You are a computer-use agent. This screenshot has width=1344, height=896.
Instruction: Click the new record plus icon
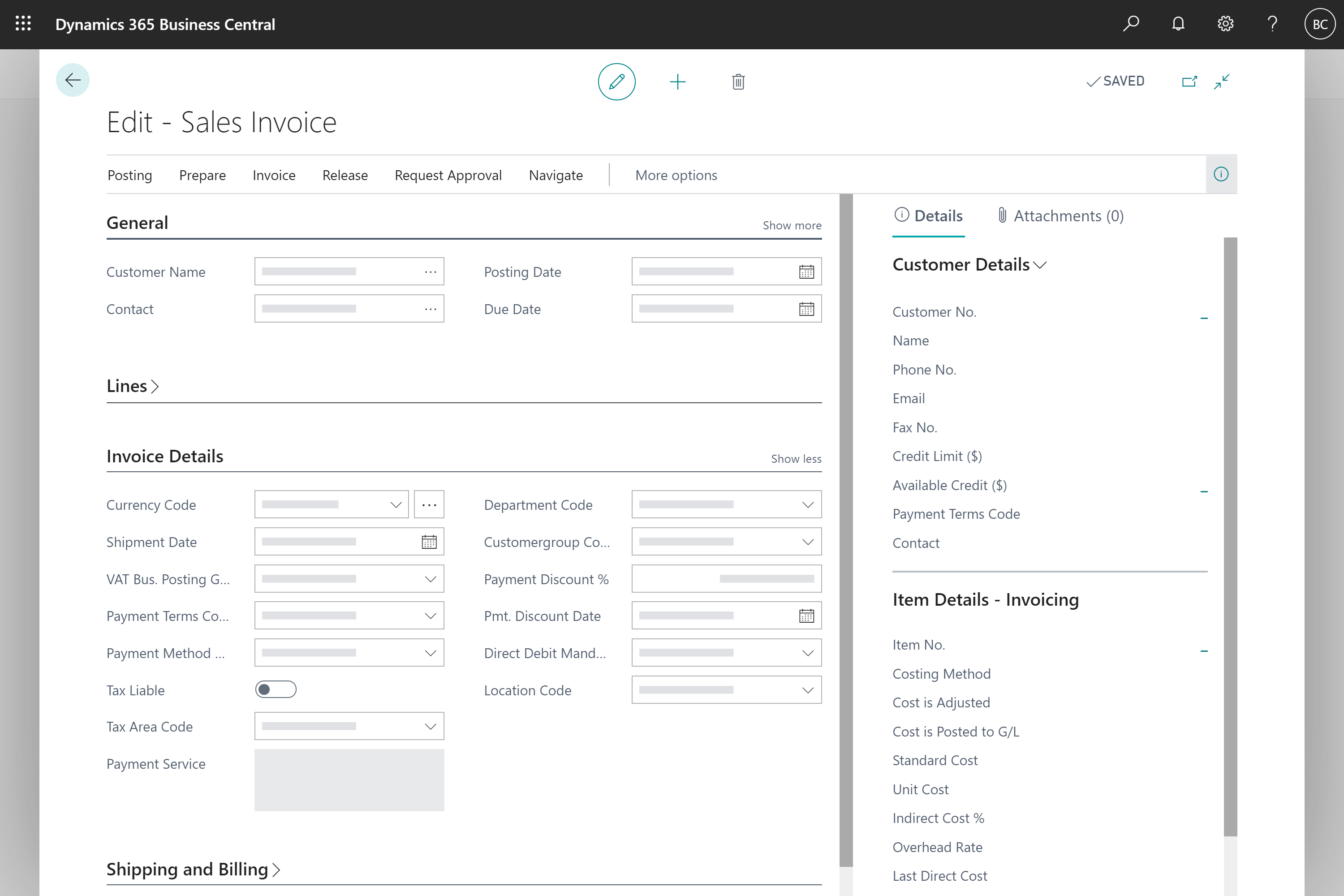coord(677,81)
